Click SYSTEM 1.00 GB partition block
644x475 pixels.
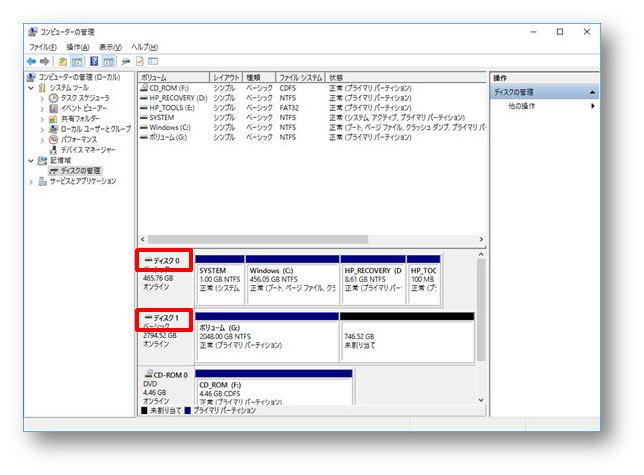tap(220, 280)
